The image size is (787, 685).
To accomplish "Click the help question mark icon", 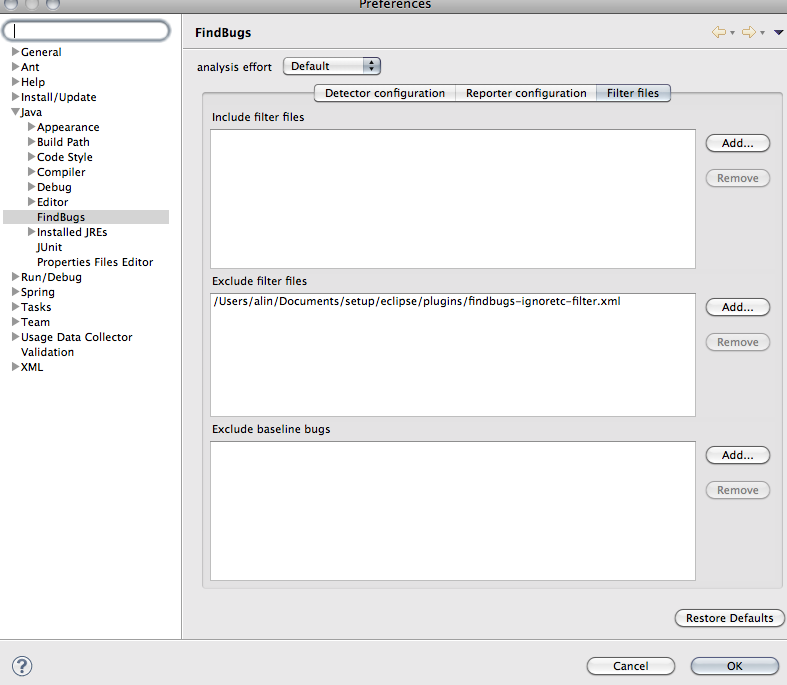I will coord(22,666).
